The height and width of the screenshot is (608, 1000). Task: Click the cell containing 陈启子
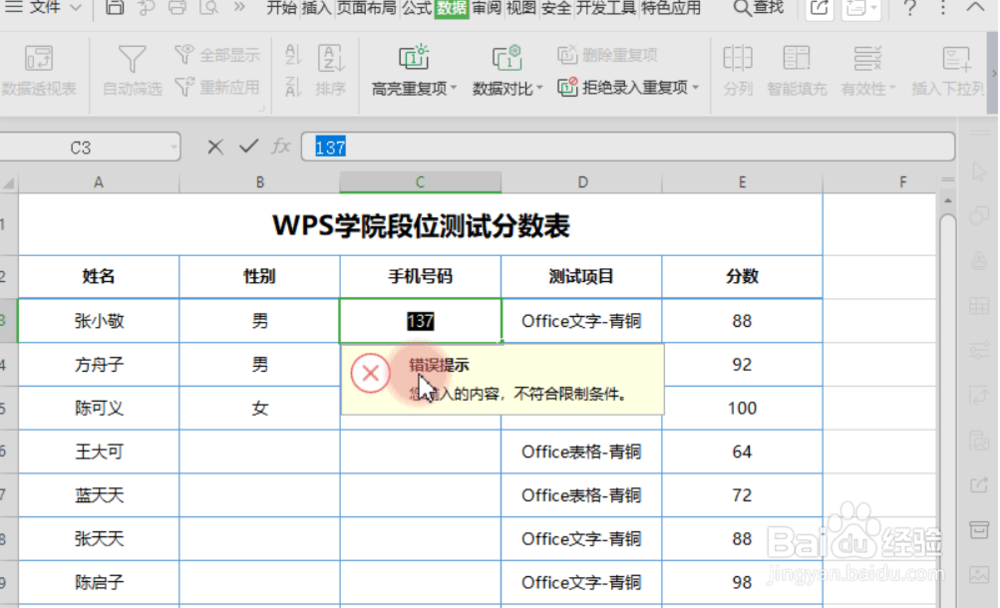pos(99,582)
